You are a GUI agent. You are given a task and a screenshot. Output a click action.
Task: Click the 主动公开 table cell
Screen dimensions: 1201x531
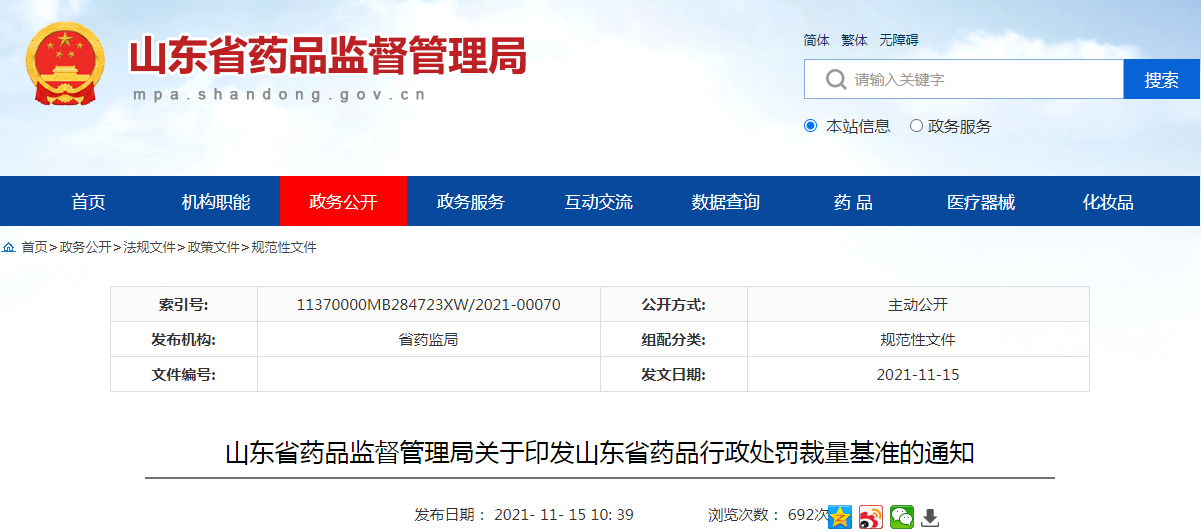918,304
